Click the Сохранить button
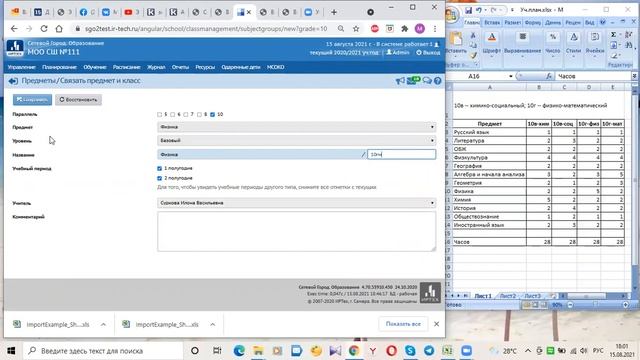This screenshot has height=360, width=640. [x=32, y=100]
